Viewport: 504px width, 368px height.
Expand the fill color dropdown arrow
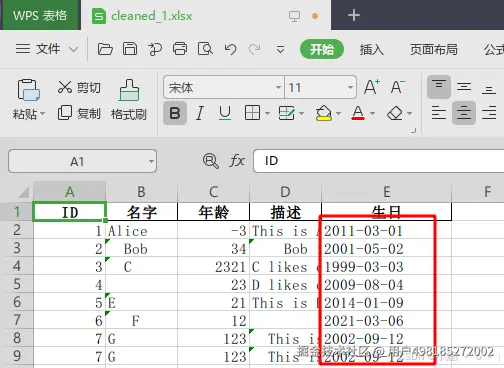[338, 113]
